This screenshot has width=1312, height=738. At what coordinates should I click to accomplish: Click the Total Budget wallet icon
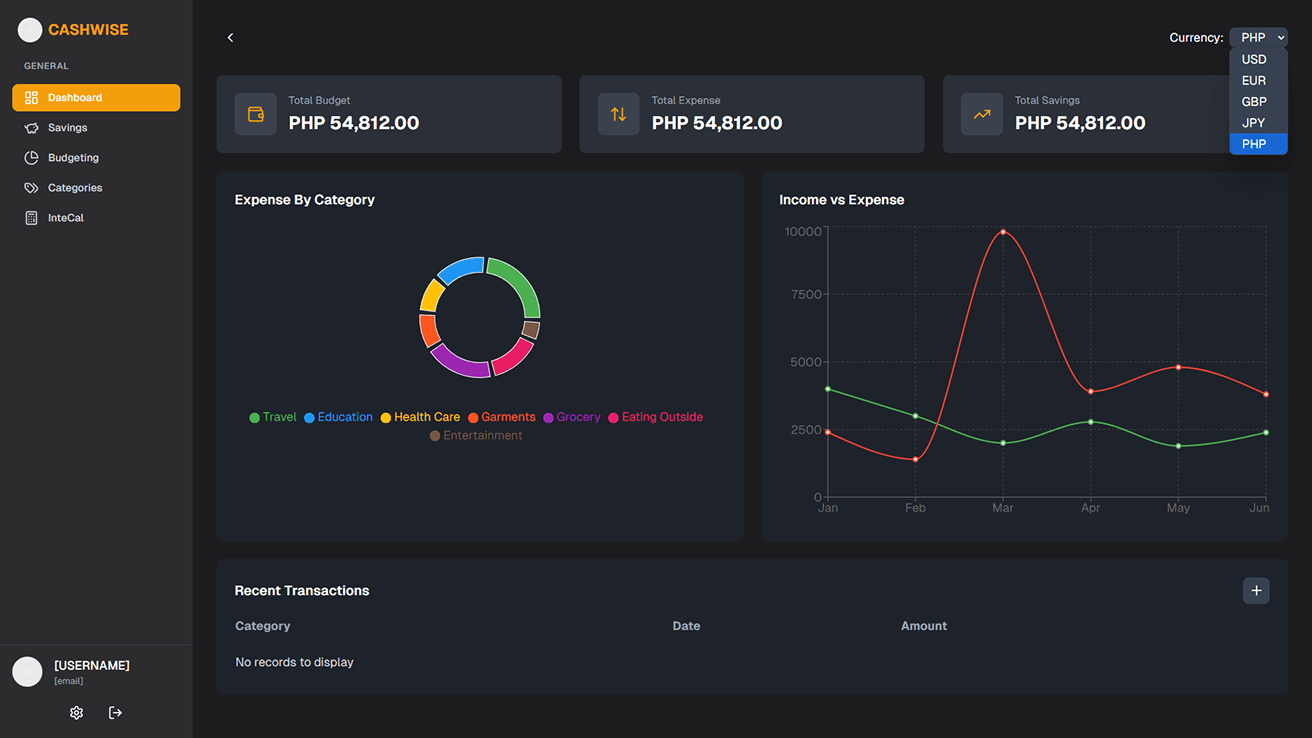point(256,114)
